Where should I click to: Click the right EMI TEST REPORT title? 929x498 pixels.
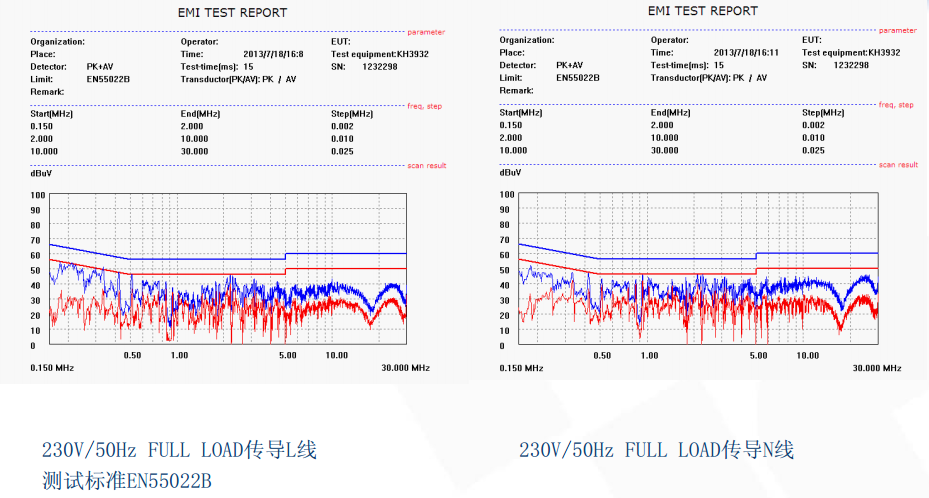702,11
